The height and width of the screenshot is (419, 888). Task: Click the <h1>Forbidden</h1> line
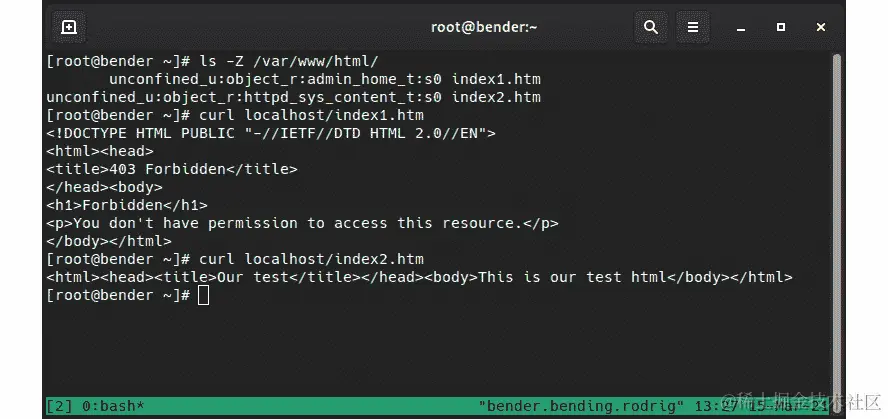click(127, 206)
